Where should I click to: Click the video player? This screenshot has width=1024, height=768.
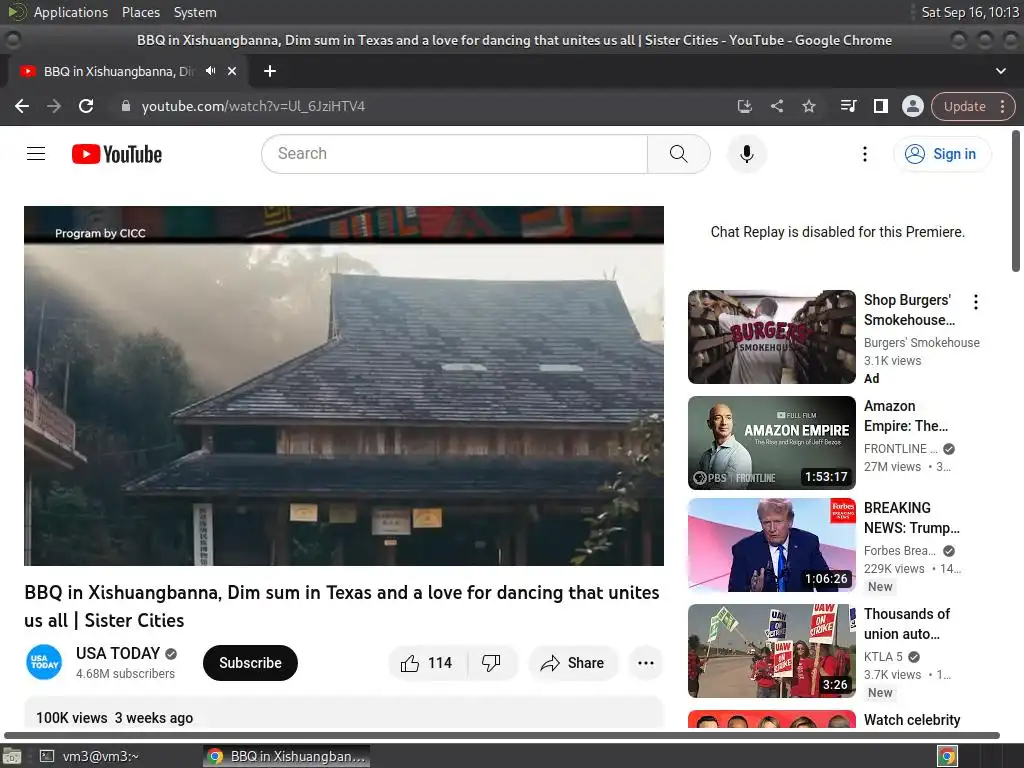click(x=344, y=386)
